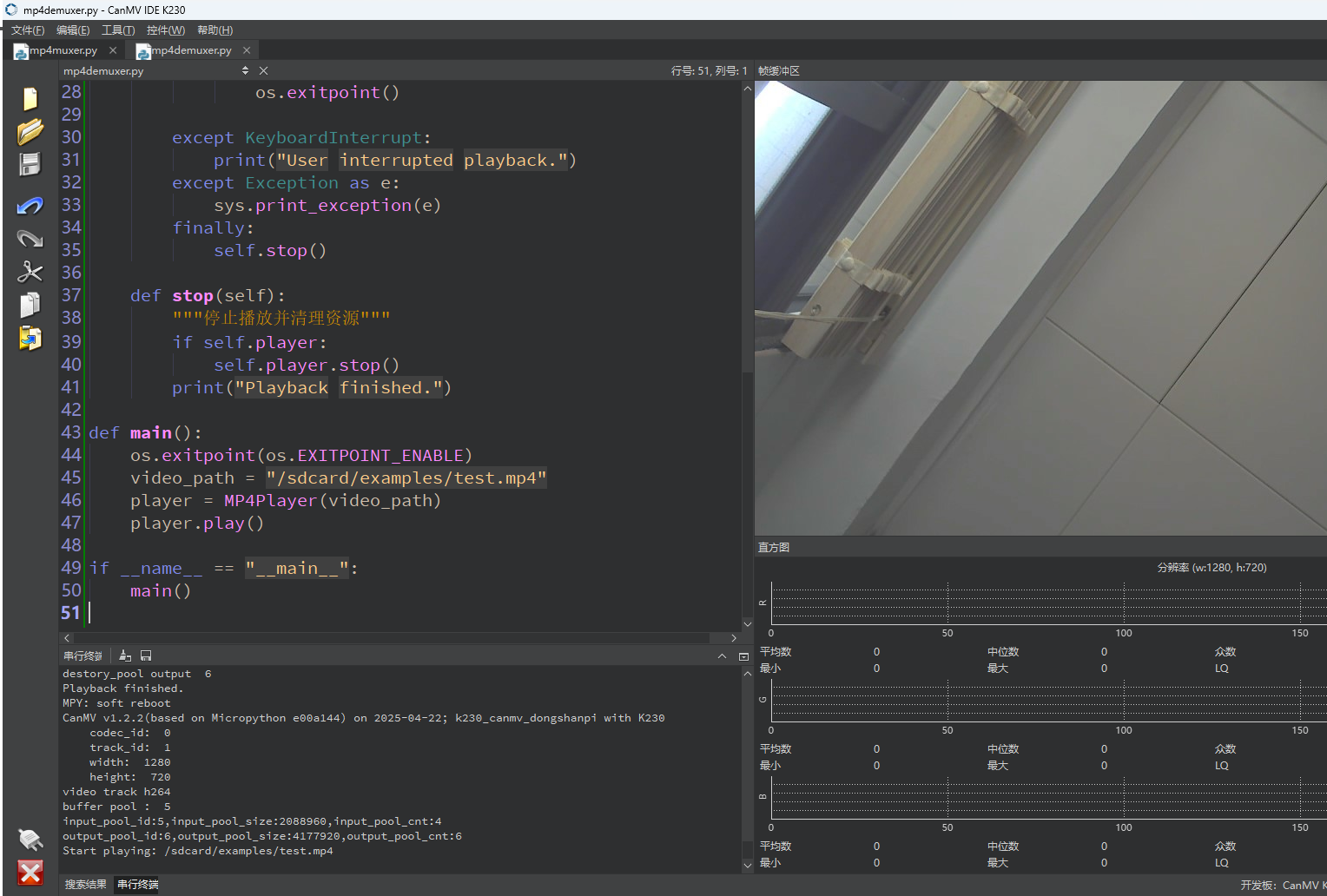Paste using the clipboard icon in the sidebar
The width and height of the screenshot is (1327, 896).
pyautogui.click(x=30, y=338)
